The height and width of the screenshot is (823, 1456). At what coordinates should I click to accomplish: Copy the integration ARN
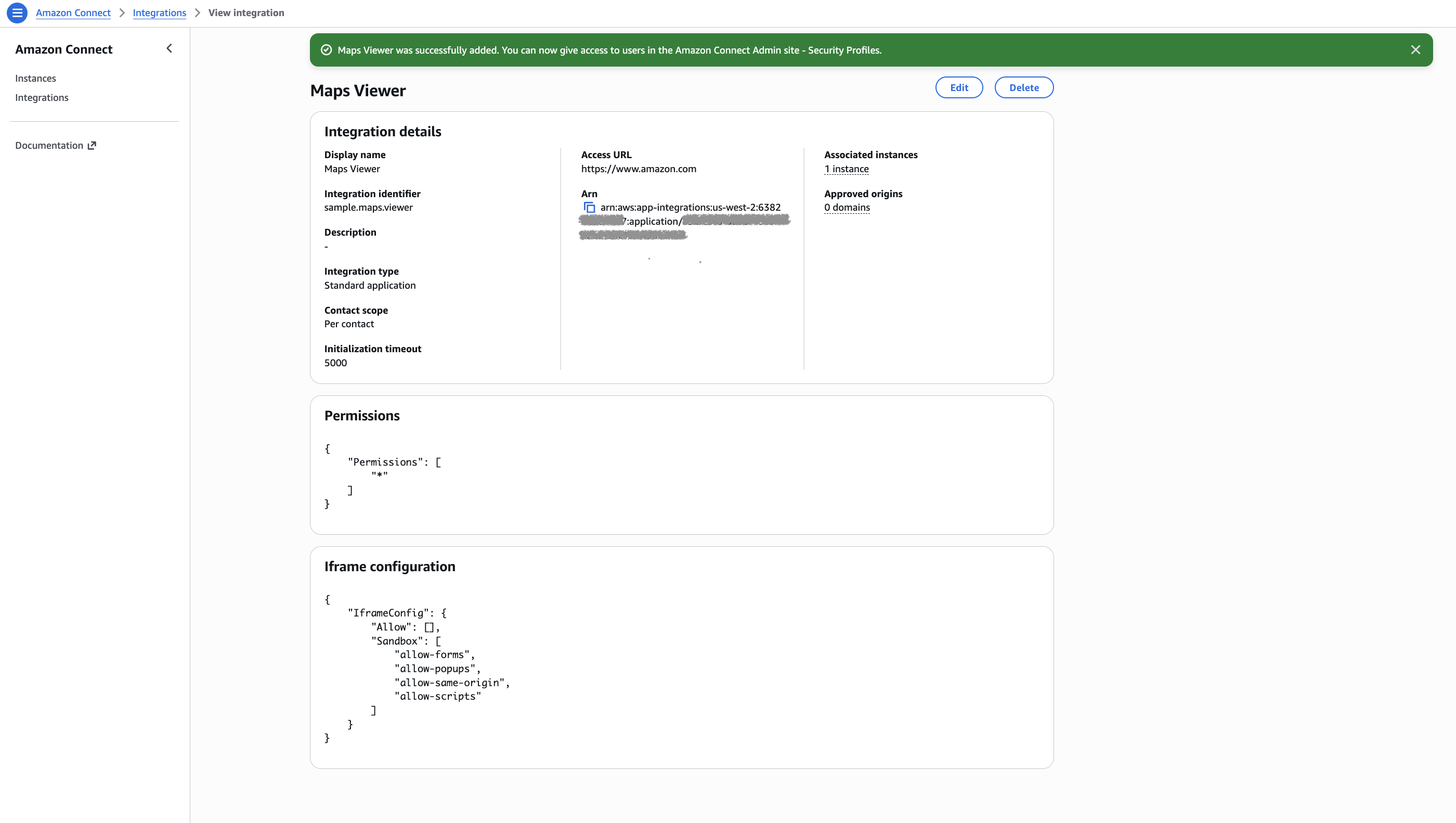tap(590, 208)
